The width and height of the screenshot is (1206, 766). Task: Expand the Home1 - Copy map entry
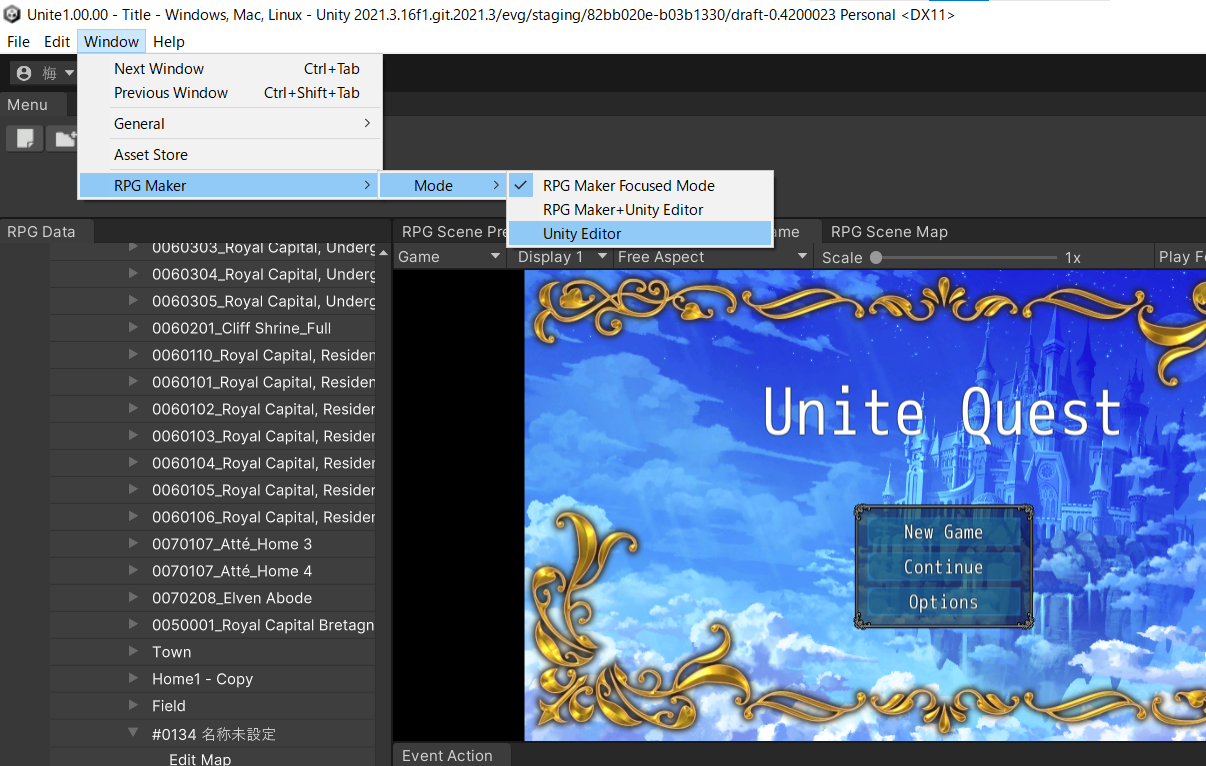[133, 679]
